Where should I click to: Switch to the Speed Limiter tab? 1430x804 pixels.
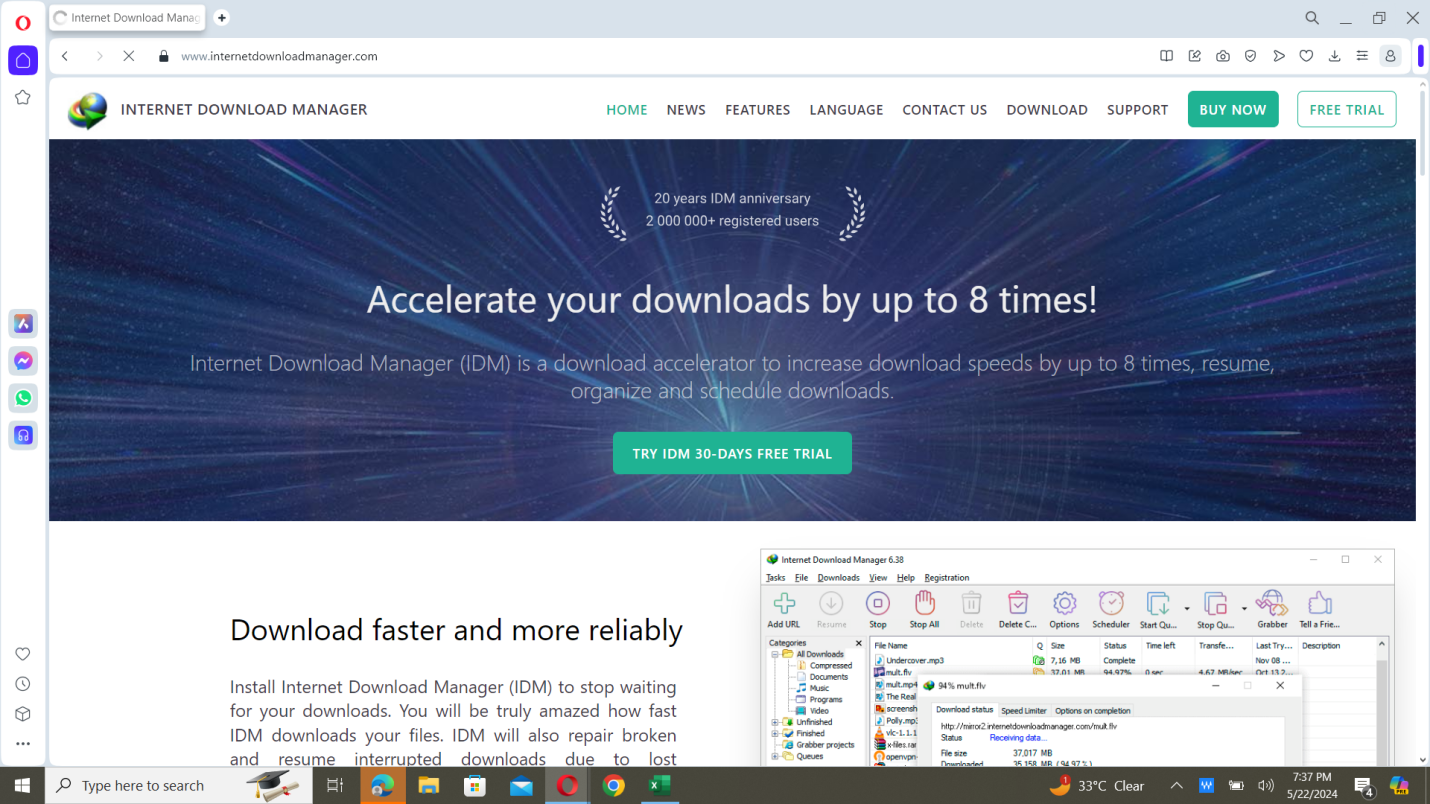(x=1023, y=710)
